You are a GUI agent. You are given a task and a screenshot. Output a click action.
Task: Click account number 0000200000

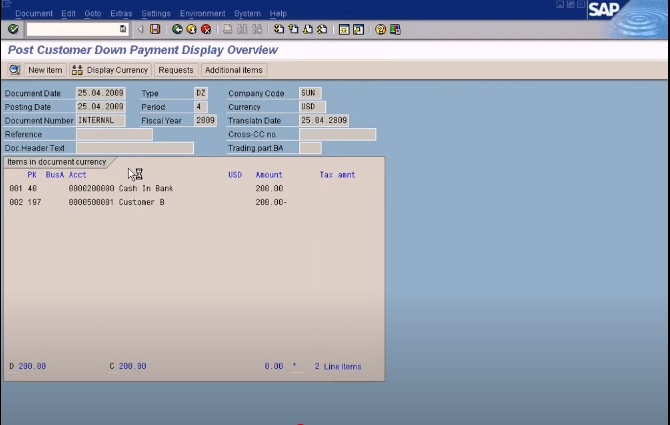91,188
